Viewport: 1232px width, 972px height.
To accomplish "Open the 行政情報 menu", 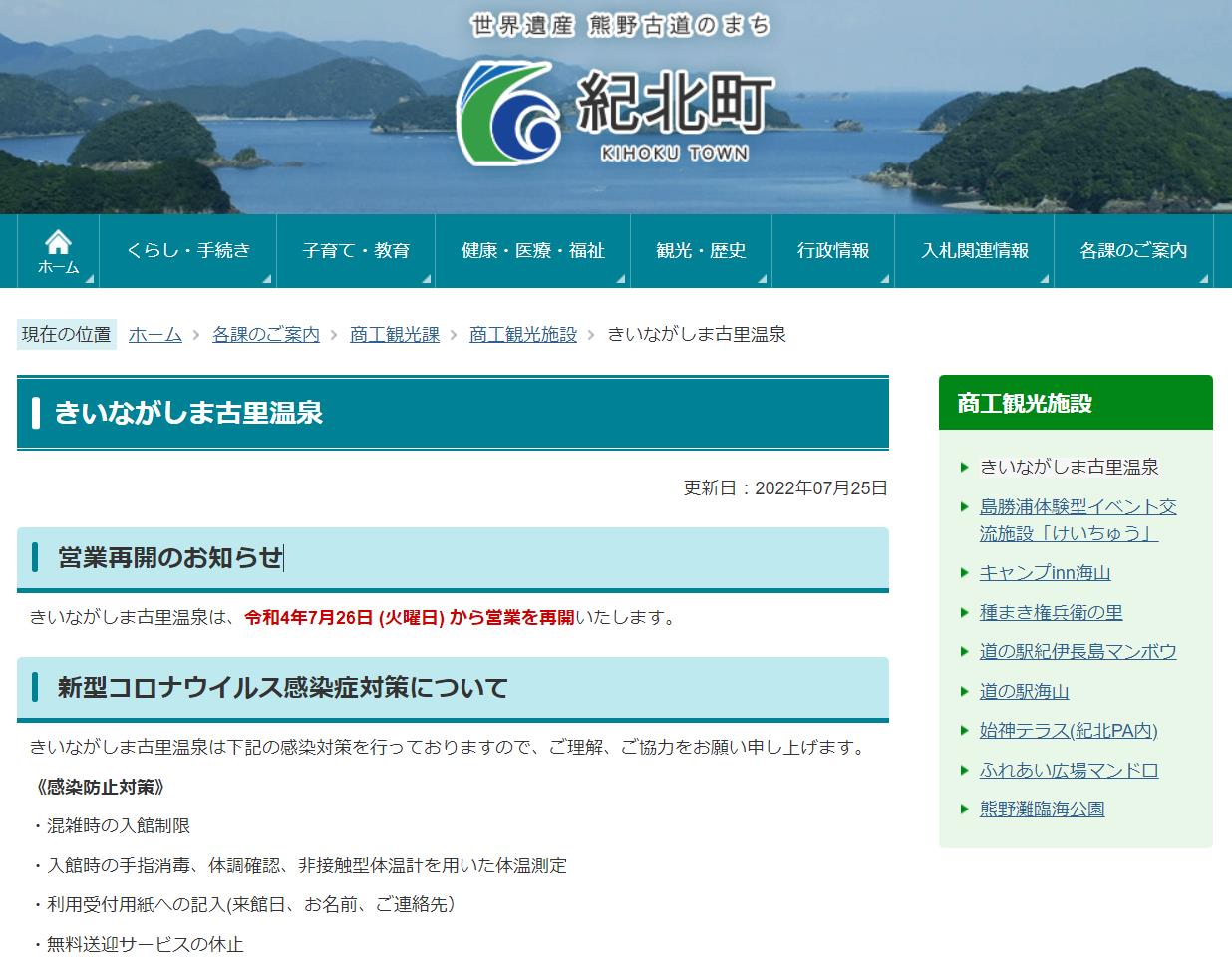I will coord(833,251).
